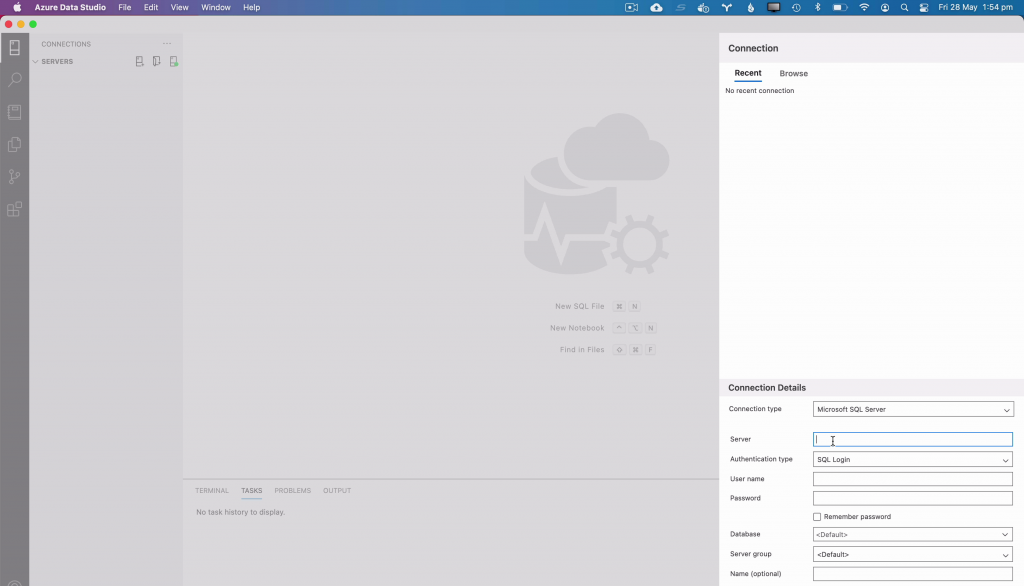This screenshot has height=586, width=1024.
Task: Open the Extensions view icon
Action: (x=14, y=209)
